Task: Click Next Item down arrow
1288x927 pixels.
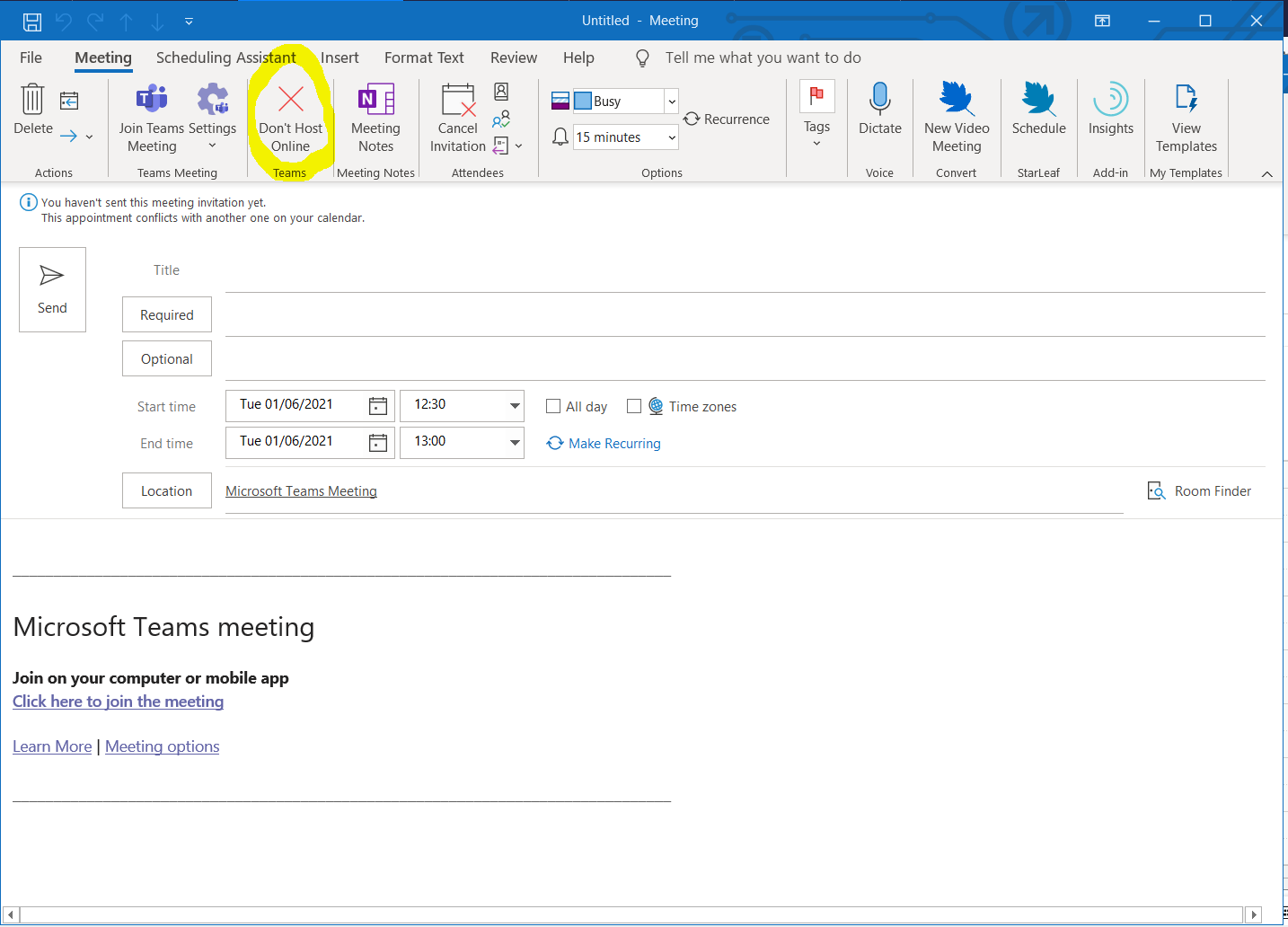Action: pos(157,22)
